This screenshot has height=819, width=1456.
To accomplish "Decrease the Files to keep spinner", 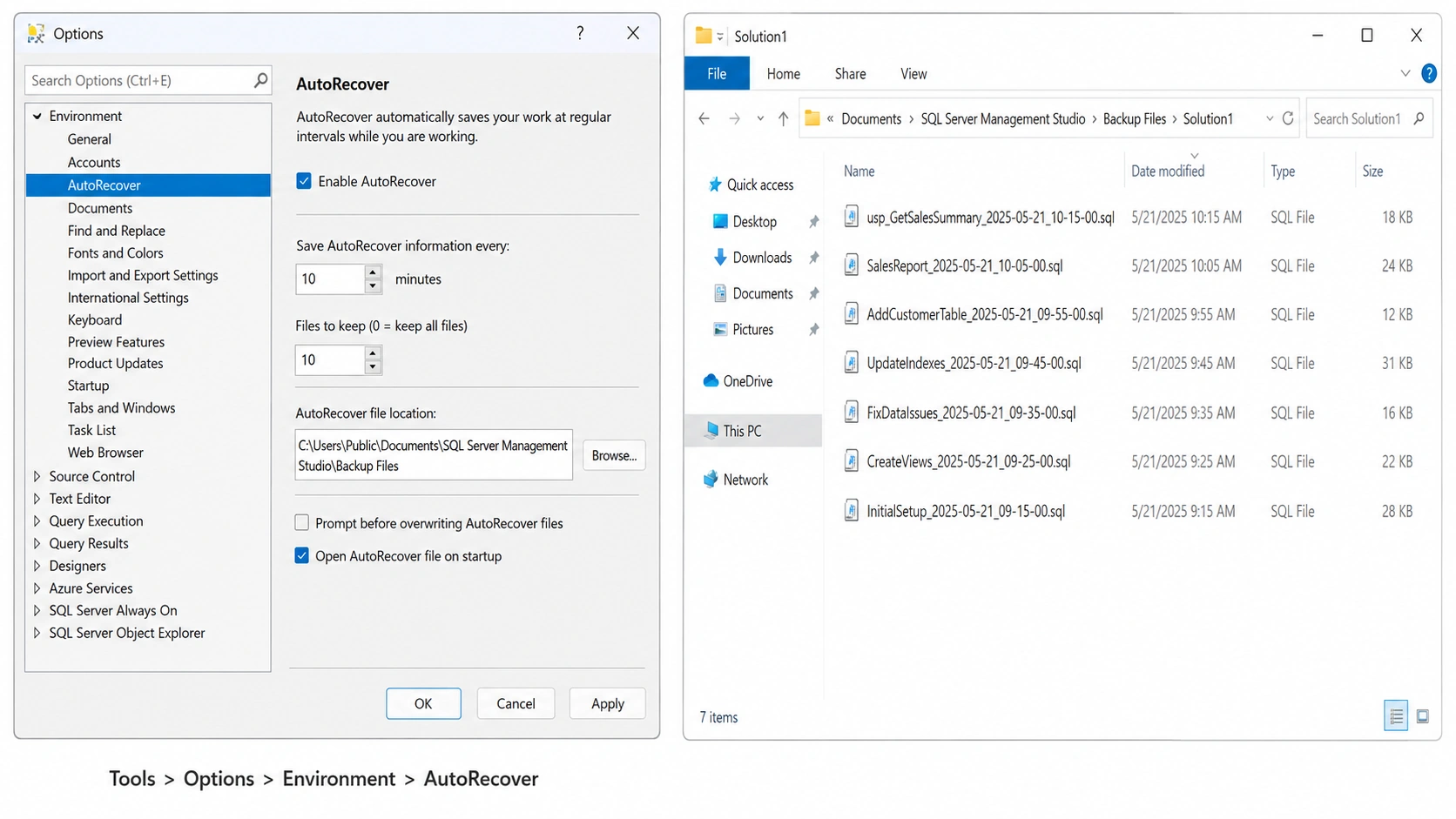I will 373,367.
